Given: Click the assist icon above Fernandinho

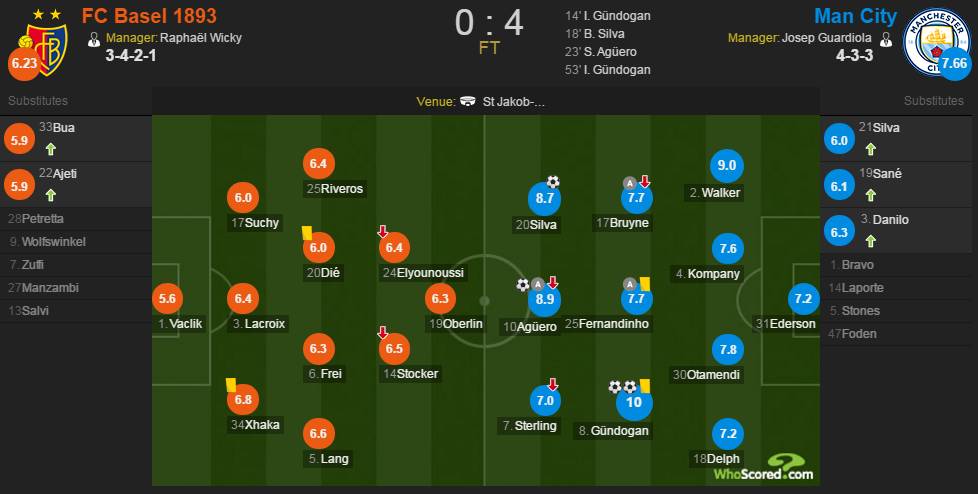Looking at the screenshot, I should point(630,284).
